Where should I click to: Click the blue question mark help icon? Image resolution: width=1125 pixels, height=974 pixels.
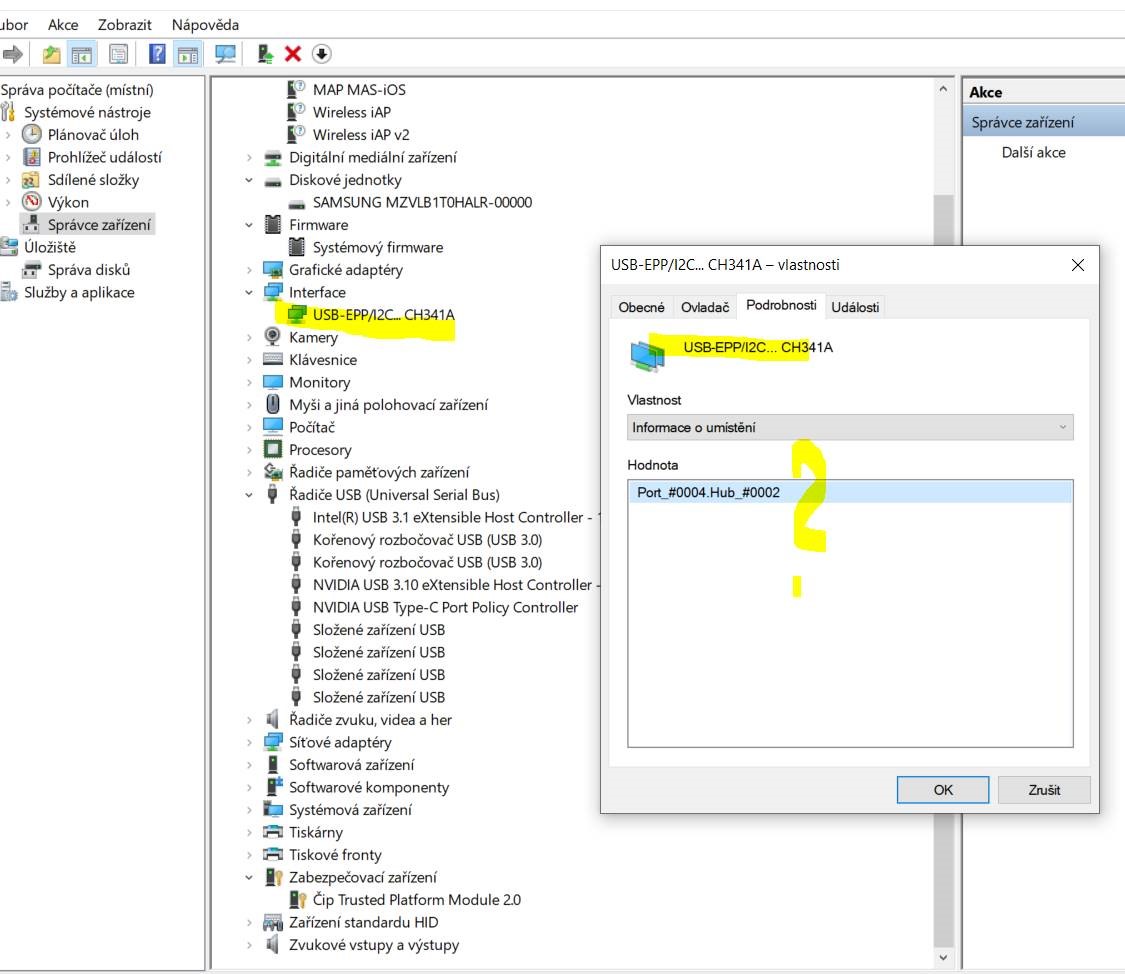click(157, 54)
